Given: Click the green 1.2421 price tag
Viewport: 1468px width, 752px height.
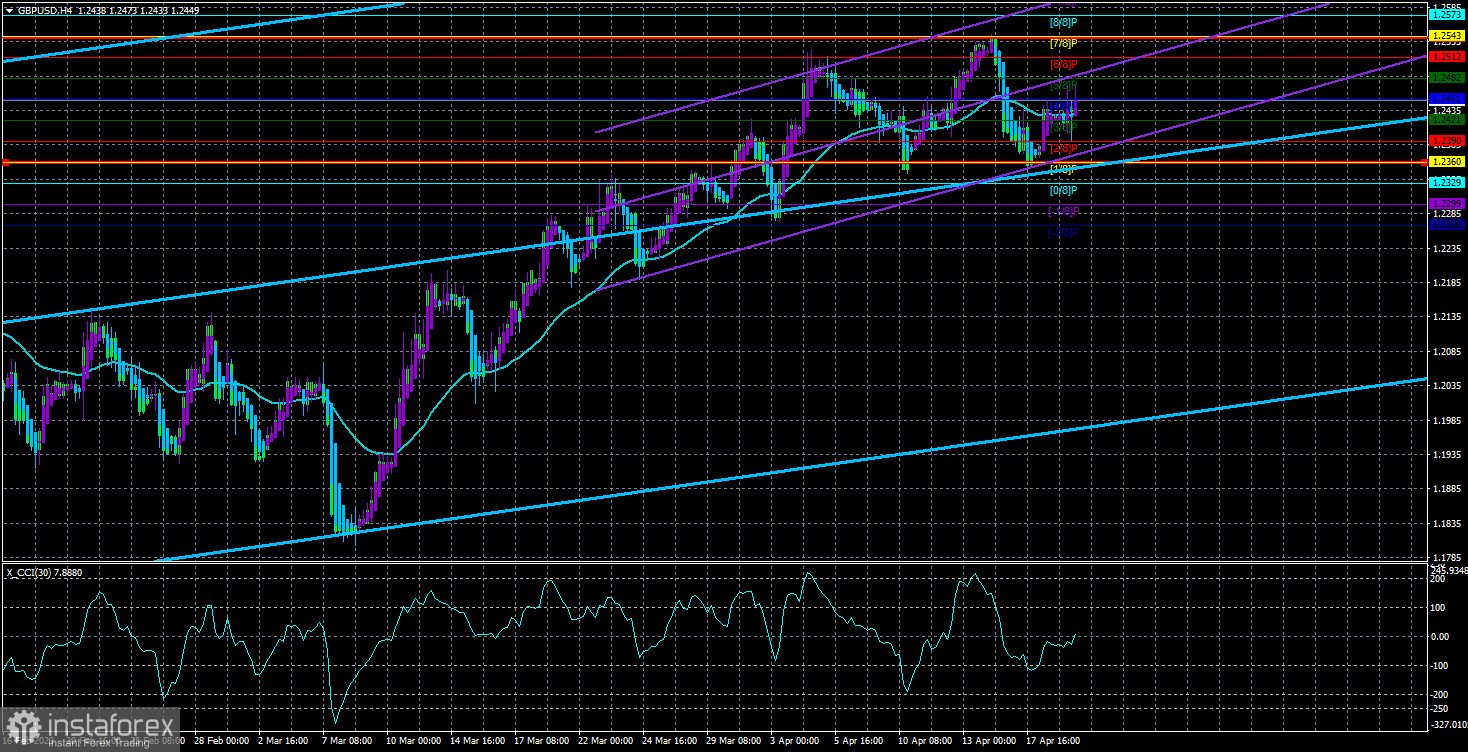Looking at the screenshot, I should [1447, 120].
